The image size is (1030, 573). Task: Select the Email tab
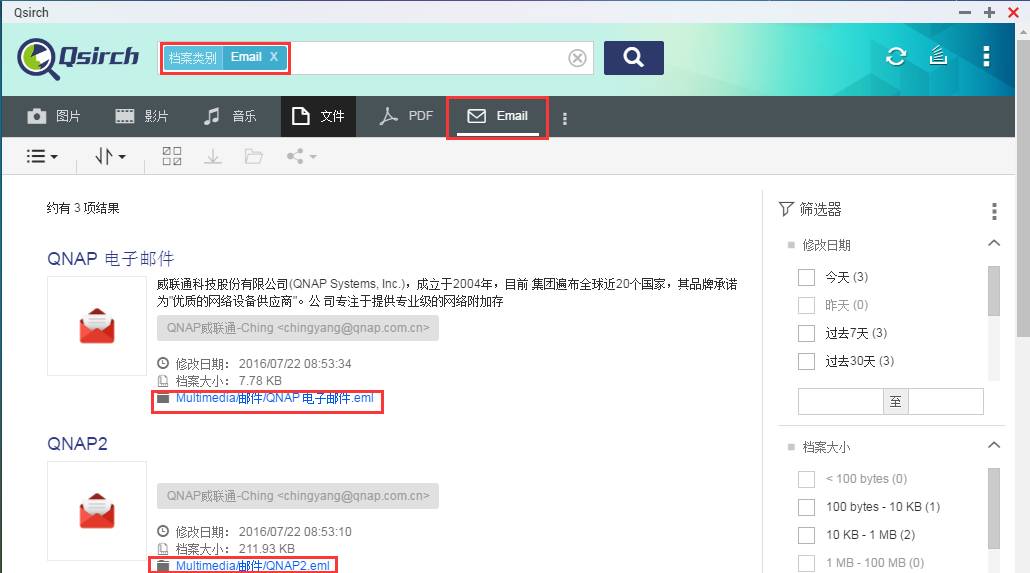(497, 116)
